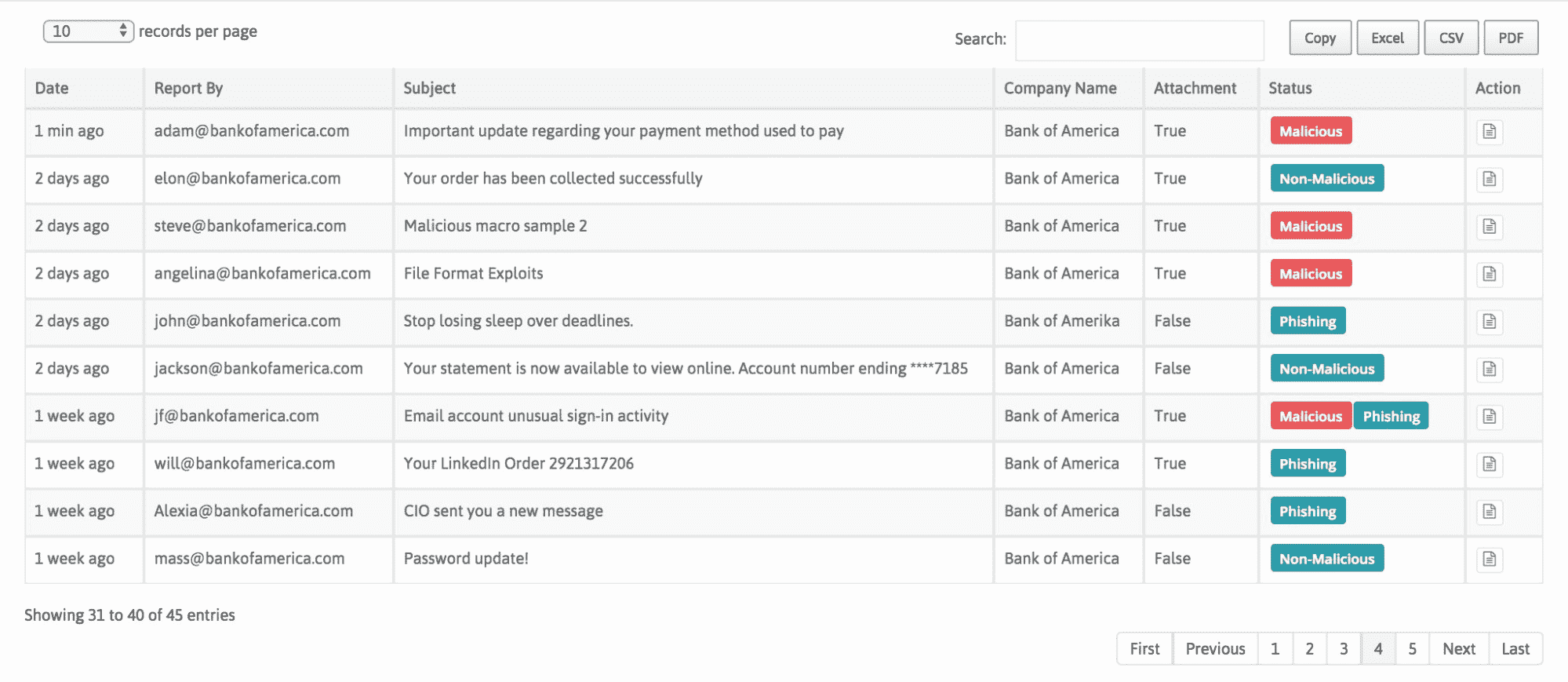Screen dimensions: 1568x682
Task: Select subject about payment method update
Action: pyautogui.click(x=624, y=131)
